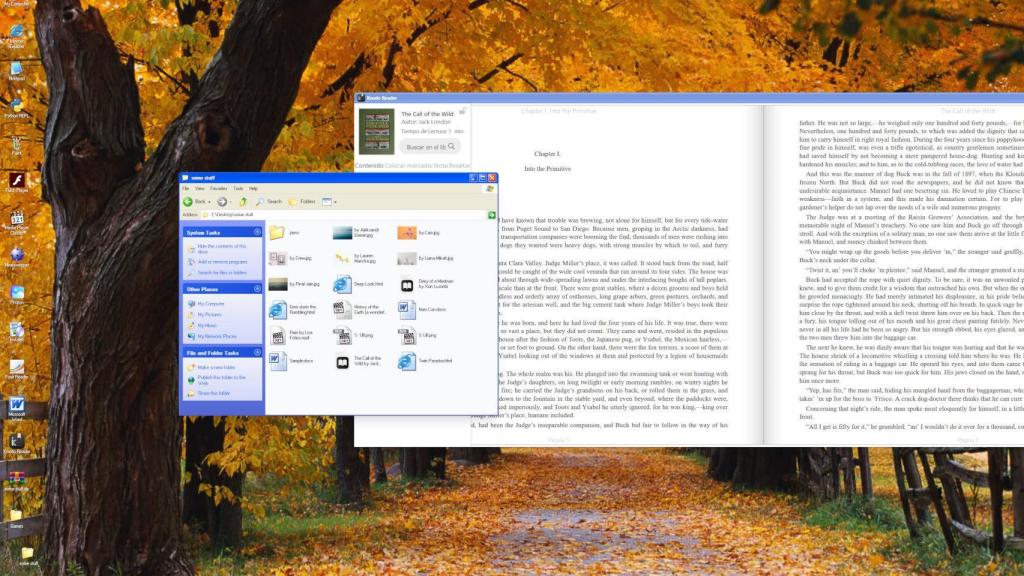This screenshot has width=1024, height=576.
Task: Open The Call of the Wild ebook file
Action: coord(342,361)
